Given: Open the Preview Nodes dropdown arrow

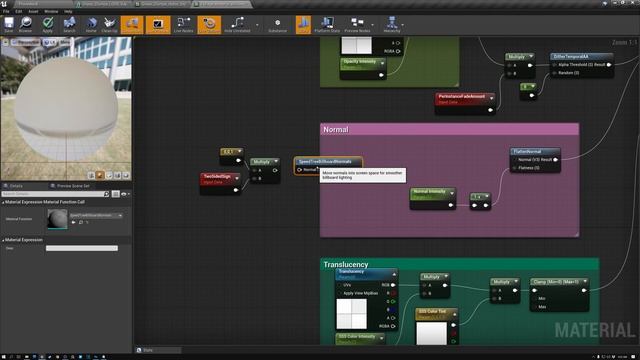Looking at the screenshot, I should (373, 25).
